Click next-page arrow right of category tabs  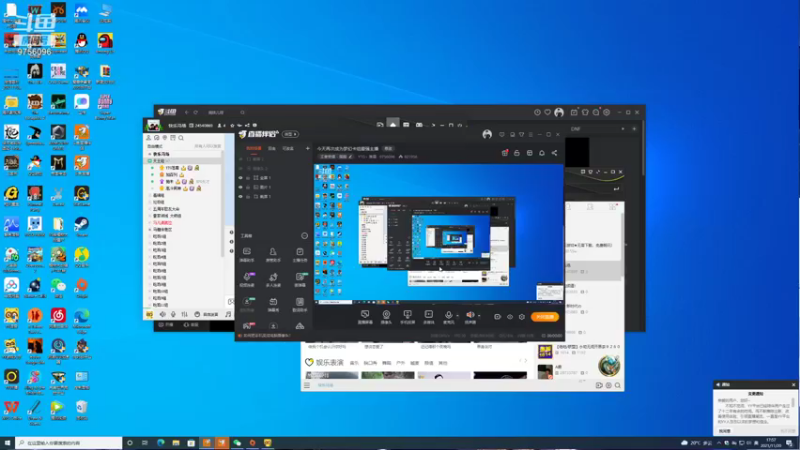coord(526,361)
